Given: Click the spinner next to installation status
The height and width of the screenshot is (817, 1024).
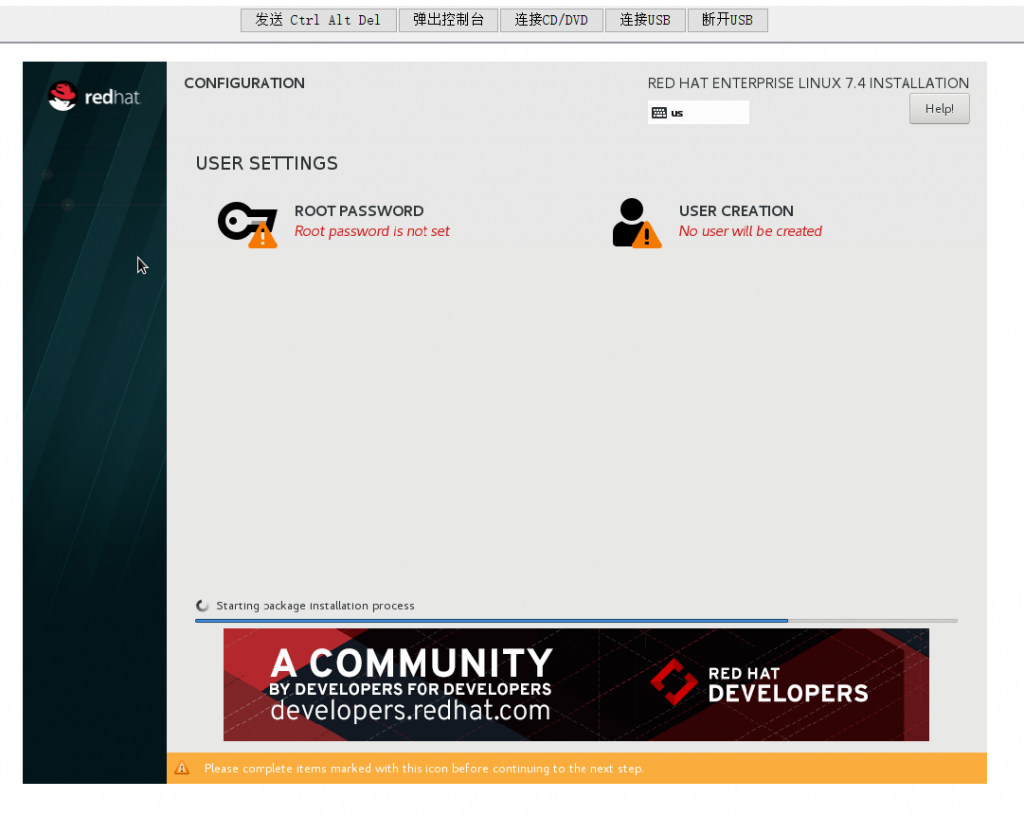Looking at the screenshot, I should click(202, 605).
